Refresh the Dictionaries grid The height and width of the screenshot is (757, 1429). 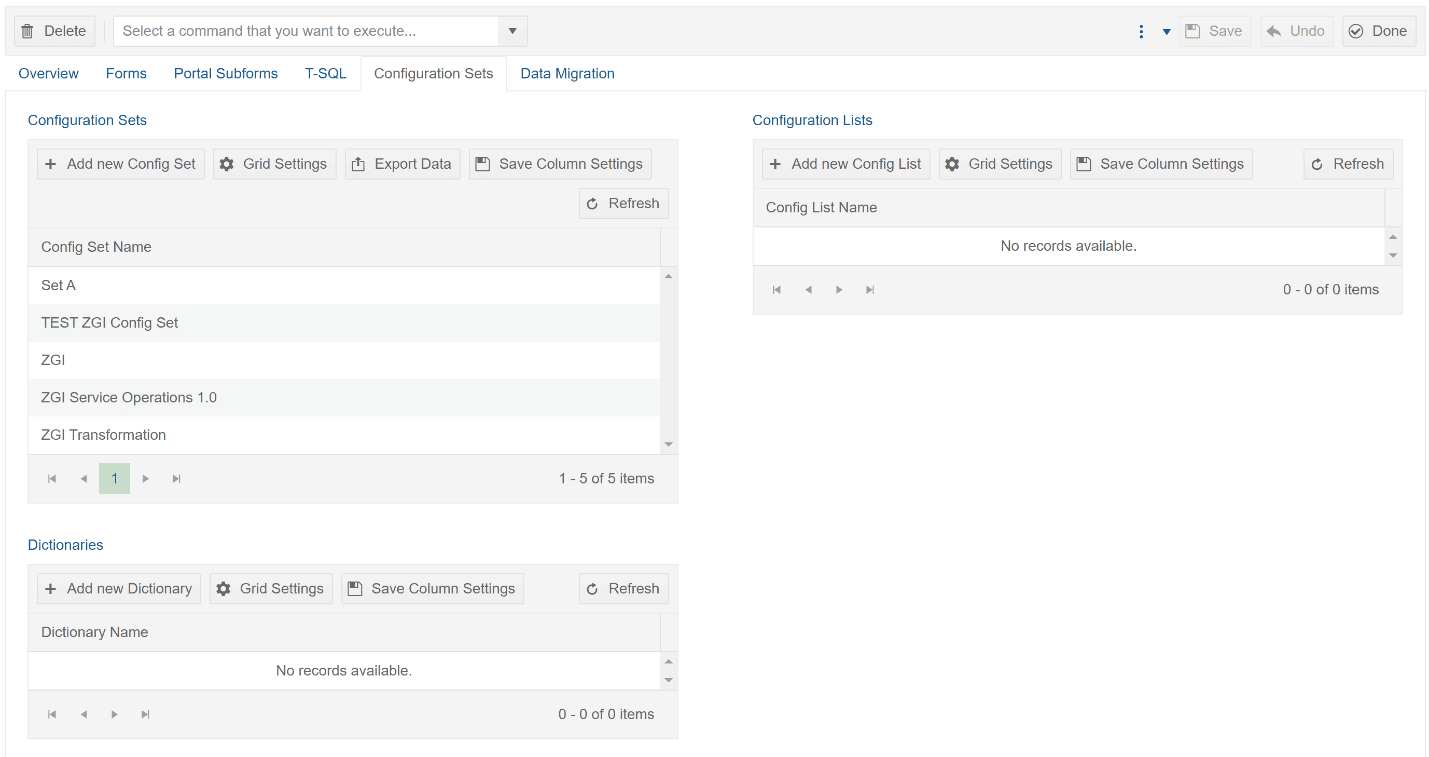[623, 589]
